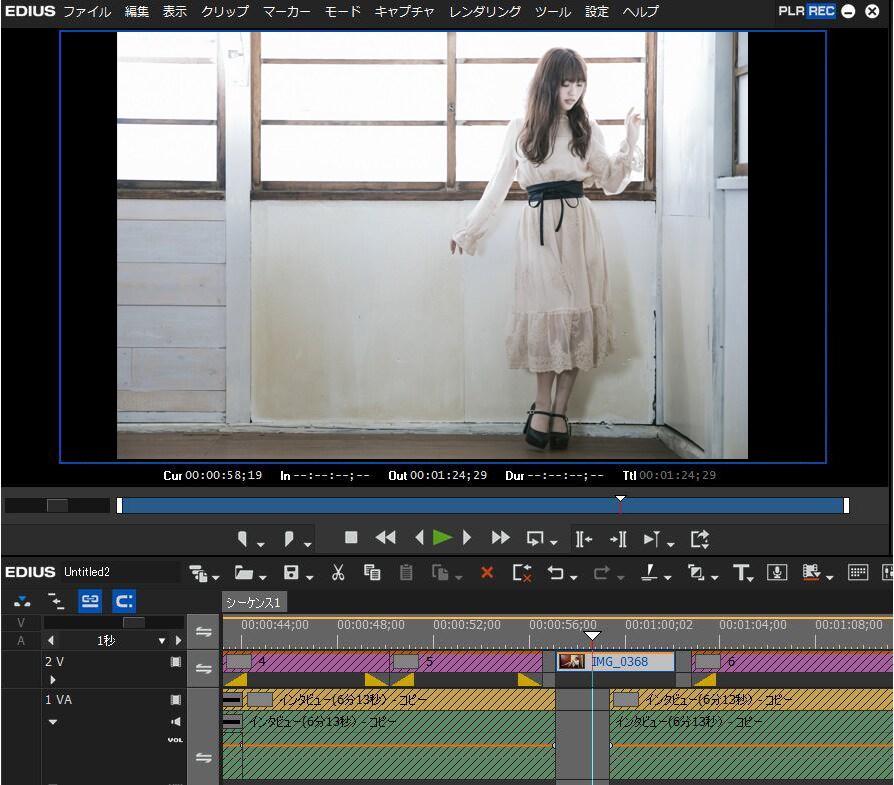894x785 pixels.
Task: Toggle the highlighted group/link mode button
Action: click(90, 601)
